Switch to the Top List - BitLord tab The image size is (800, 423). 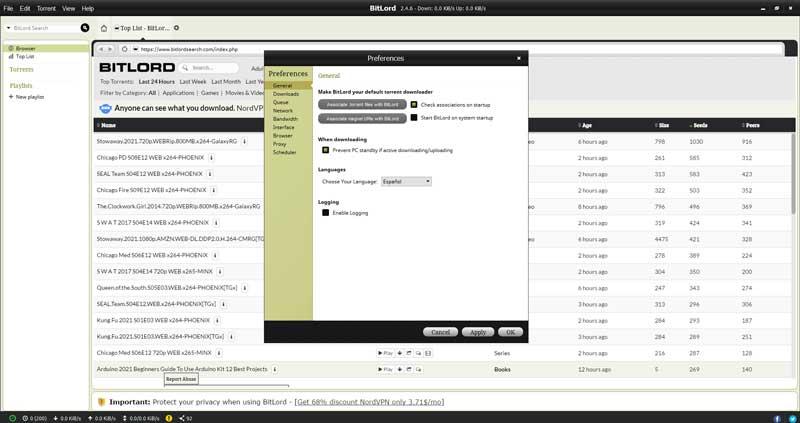coord(143,28)
